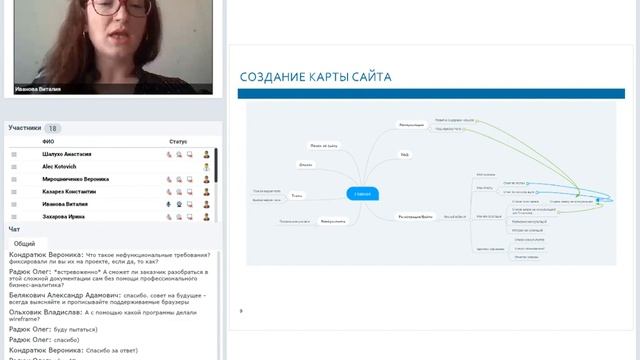640x360 pixels.
Task: Open row menu for Шалухо Анастасия
Action: (x=14, y=154)
